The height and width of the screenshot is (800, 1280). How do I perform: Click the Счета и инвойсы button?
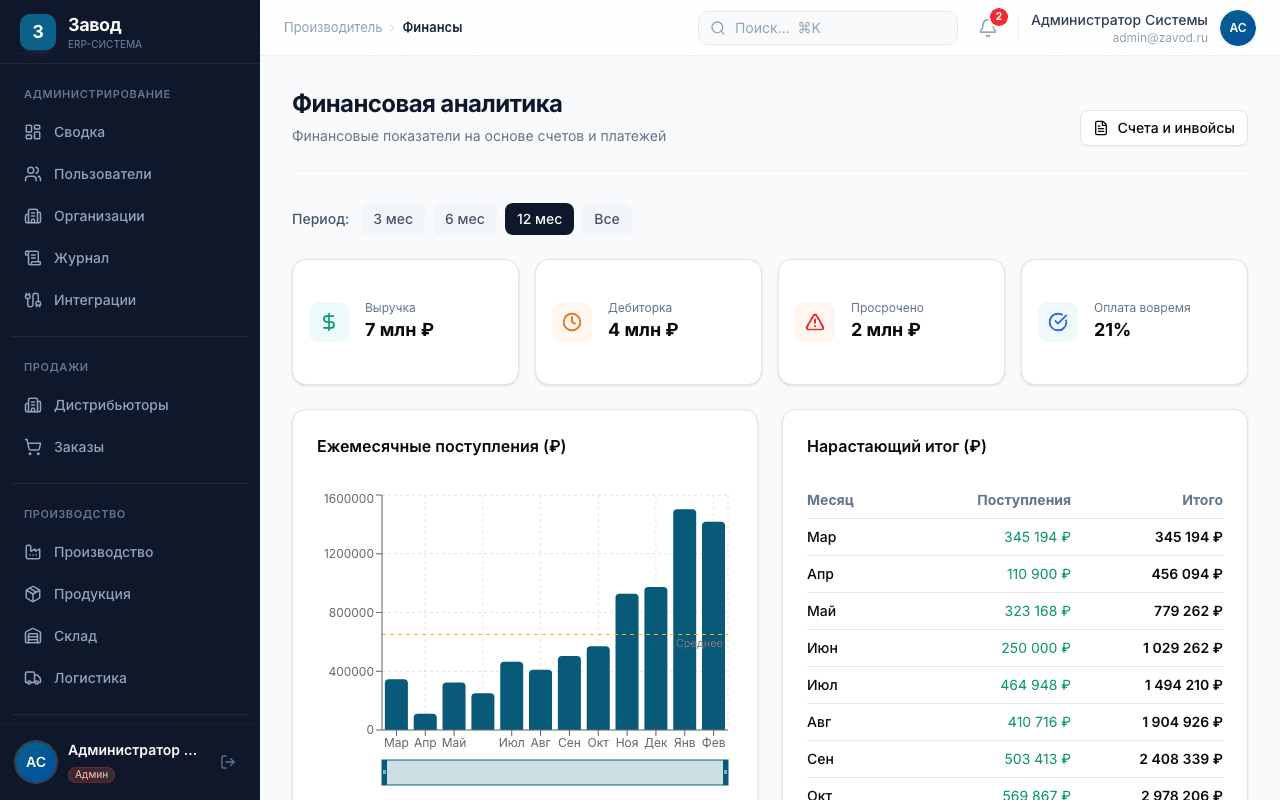1163,128
